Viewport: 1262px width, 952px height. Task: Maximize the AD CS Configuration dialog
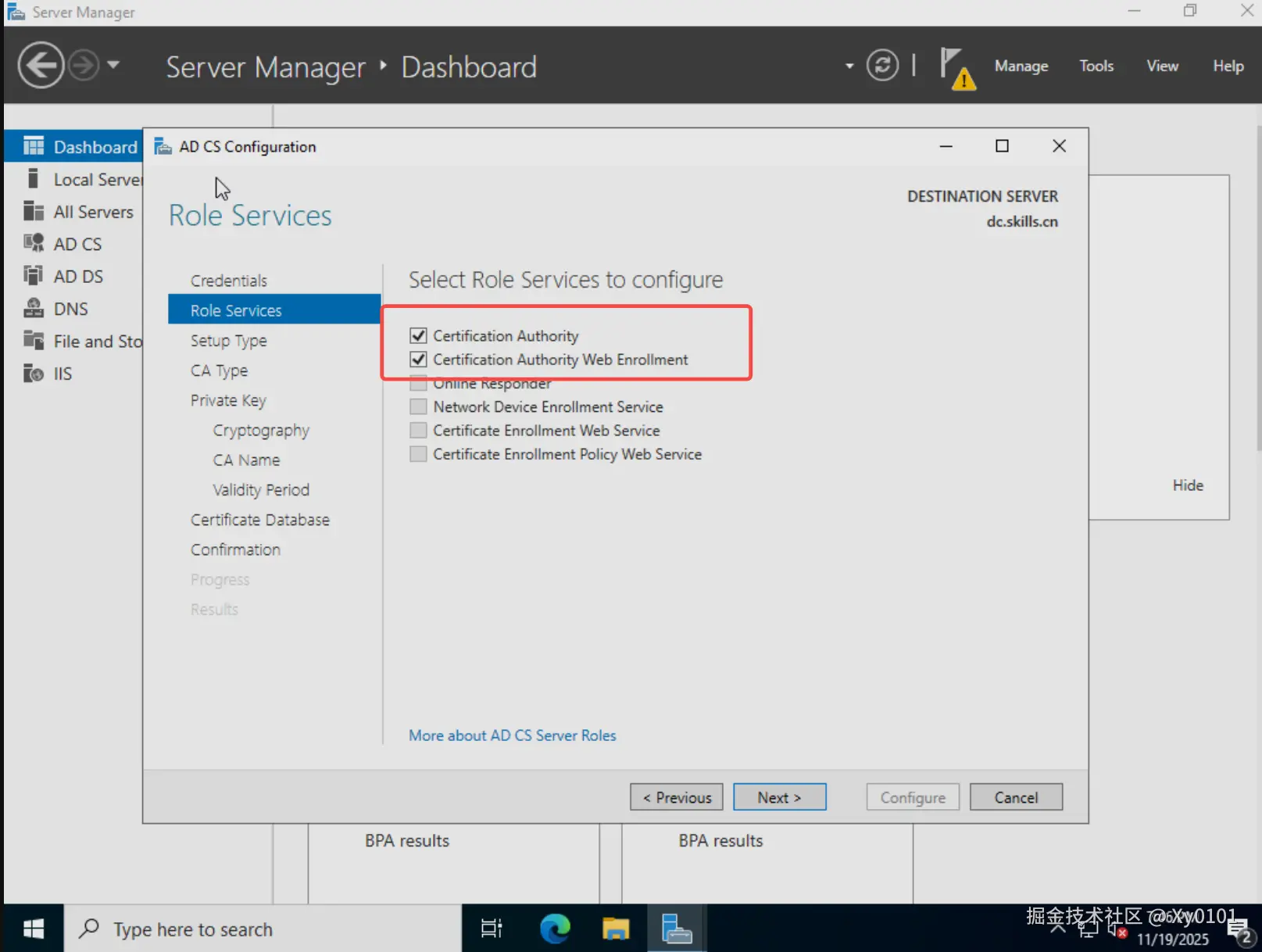[x=1002, y=146]
